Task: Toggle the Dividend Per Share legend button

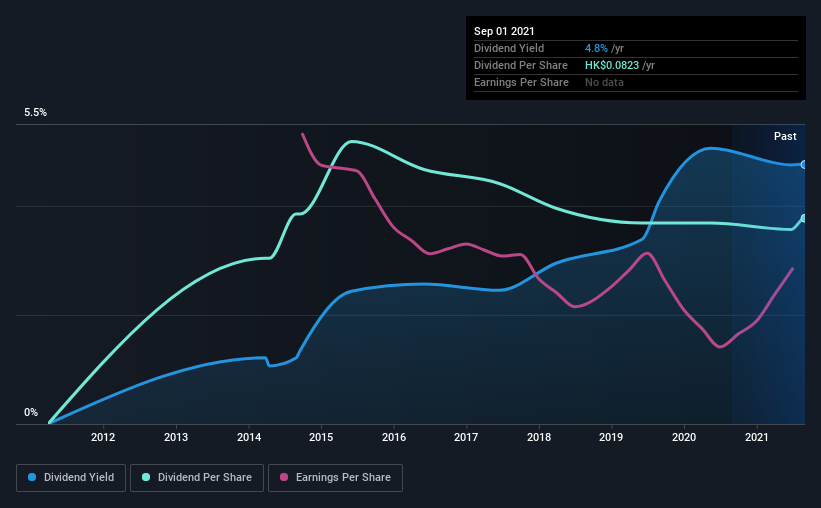Action: coord(197,478)
